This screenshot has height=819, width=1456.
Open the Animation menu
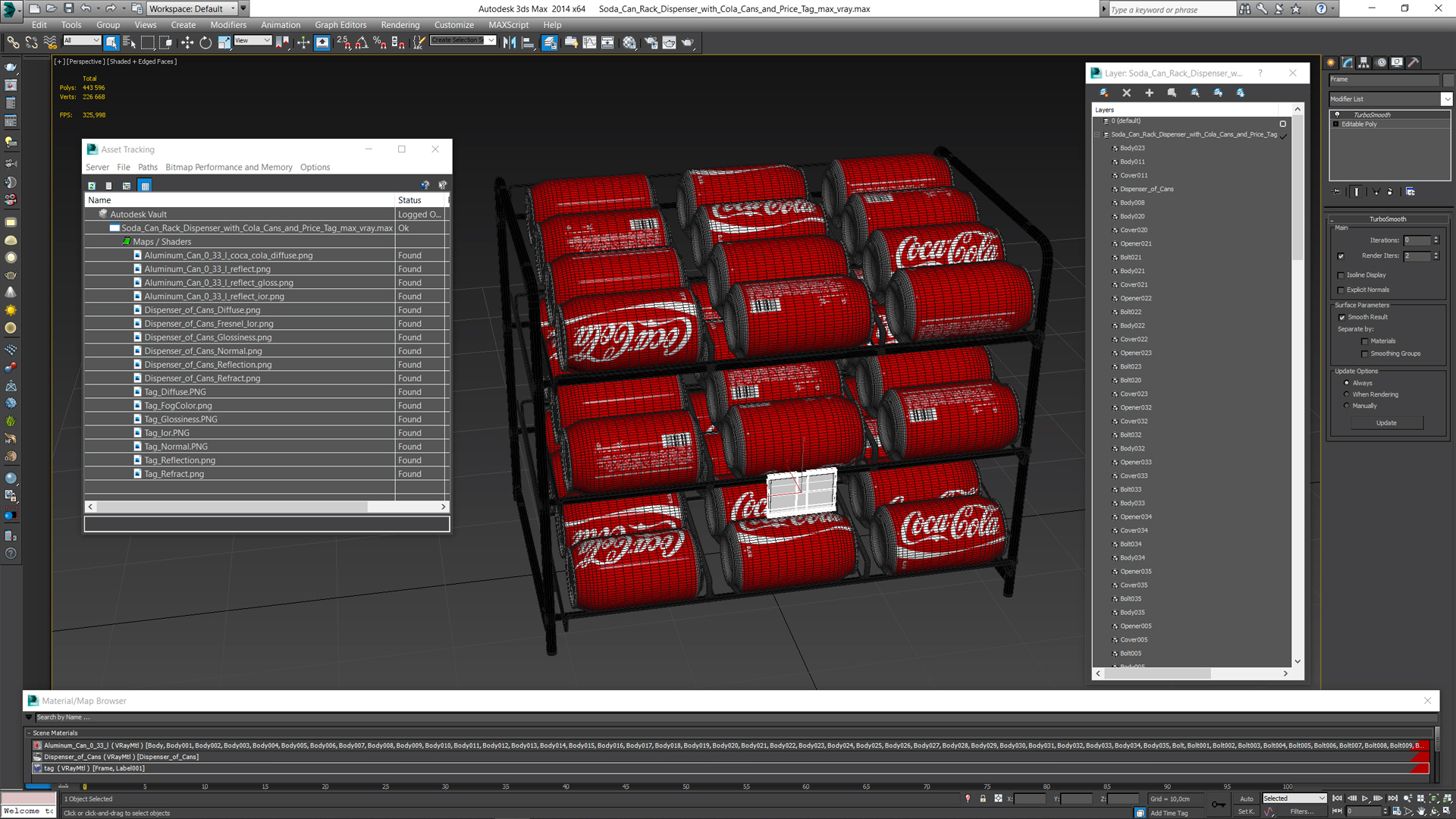281,25
